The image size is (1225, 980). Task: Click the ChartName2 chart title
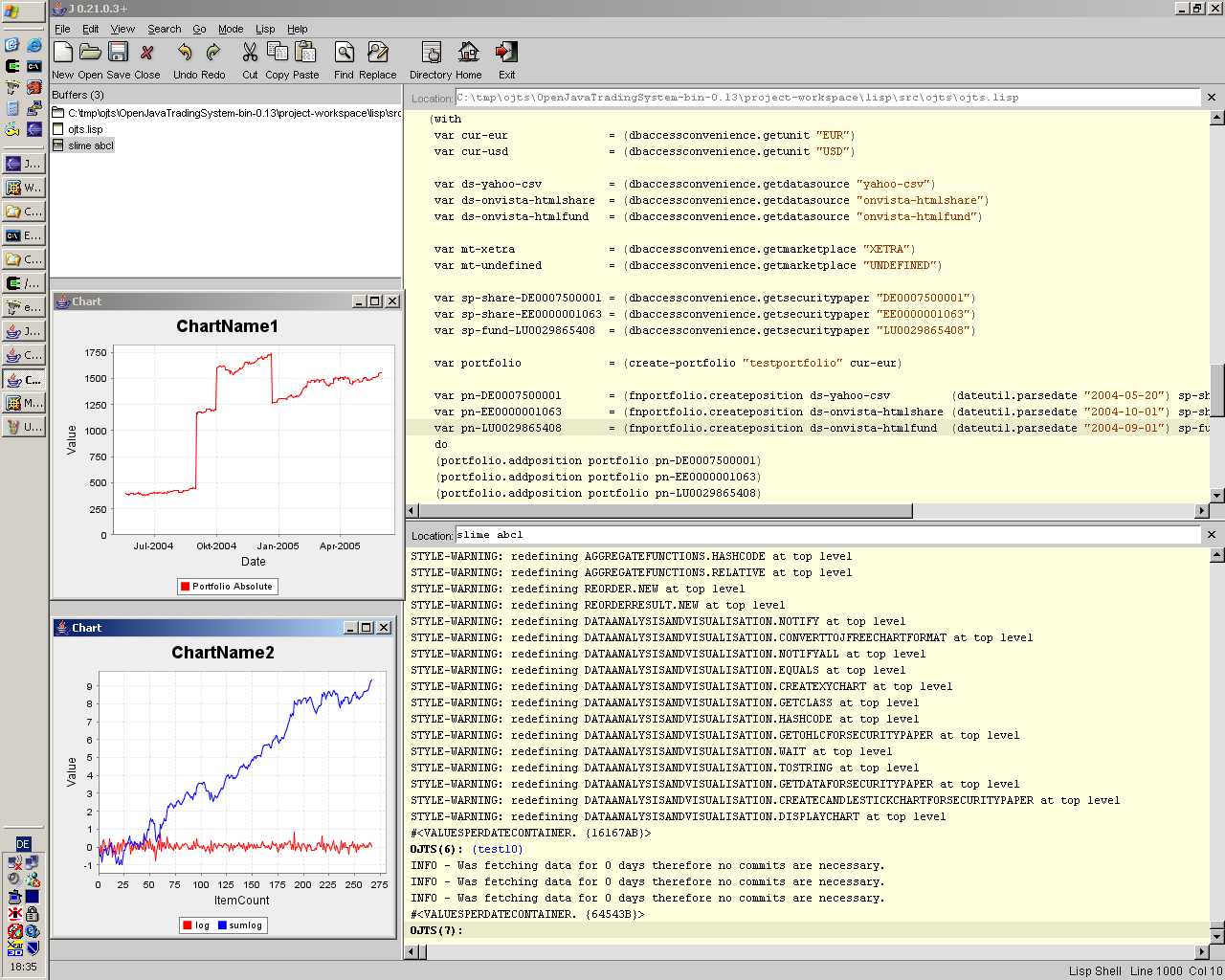pos(223,653)
